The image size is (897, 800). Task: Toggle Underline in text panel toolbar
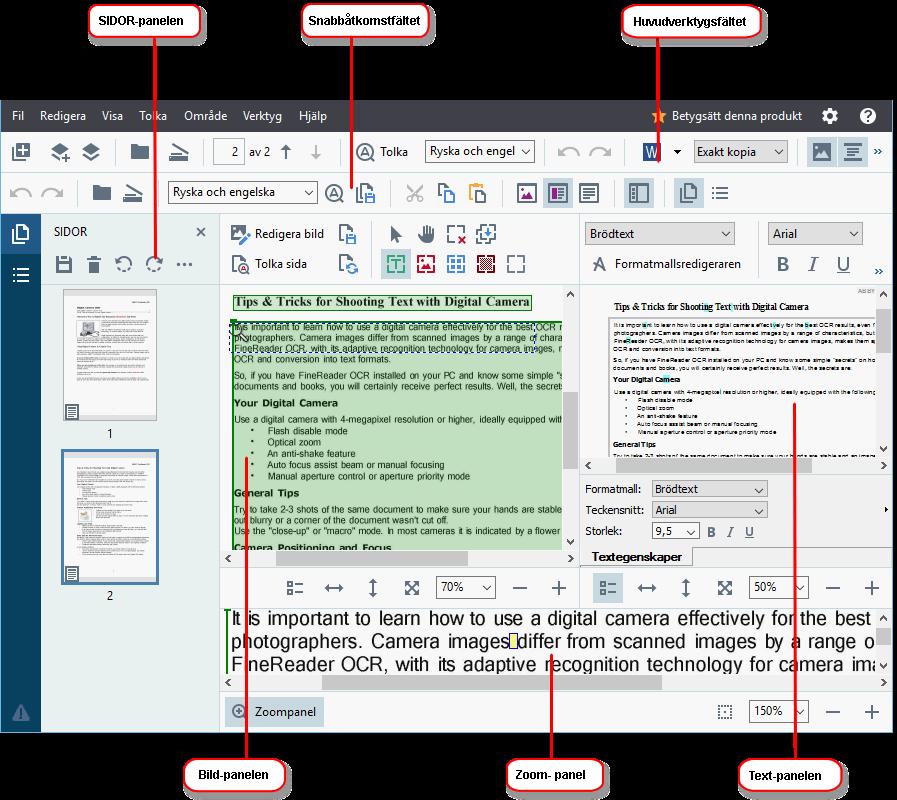pos(843,264)
